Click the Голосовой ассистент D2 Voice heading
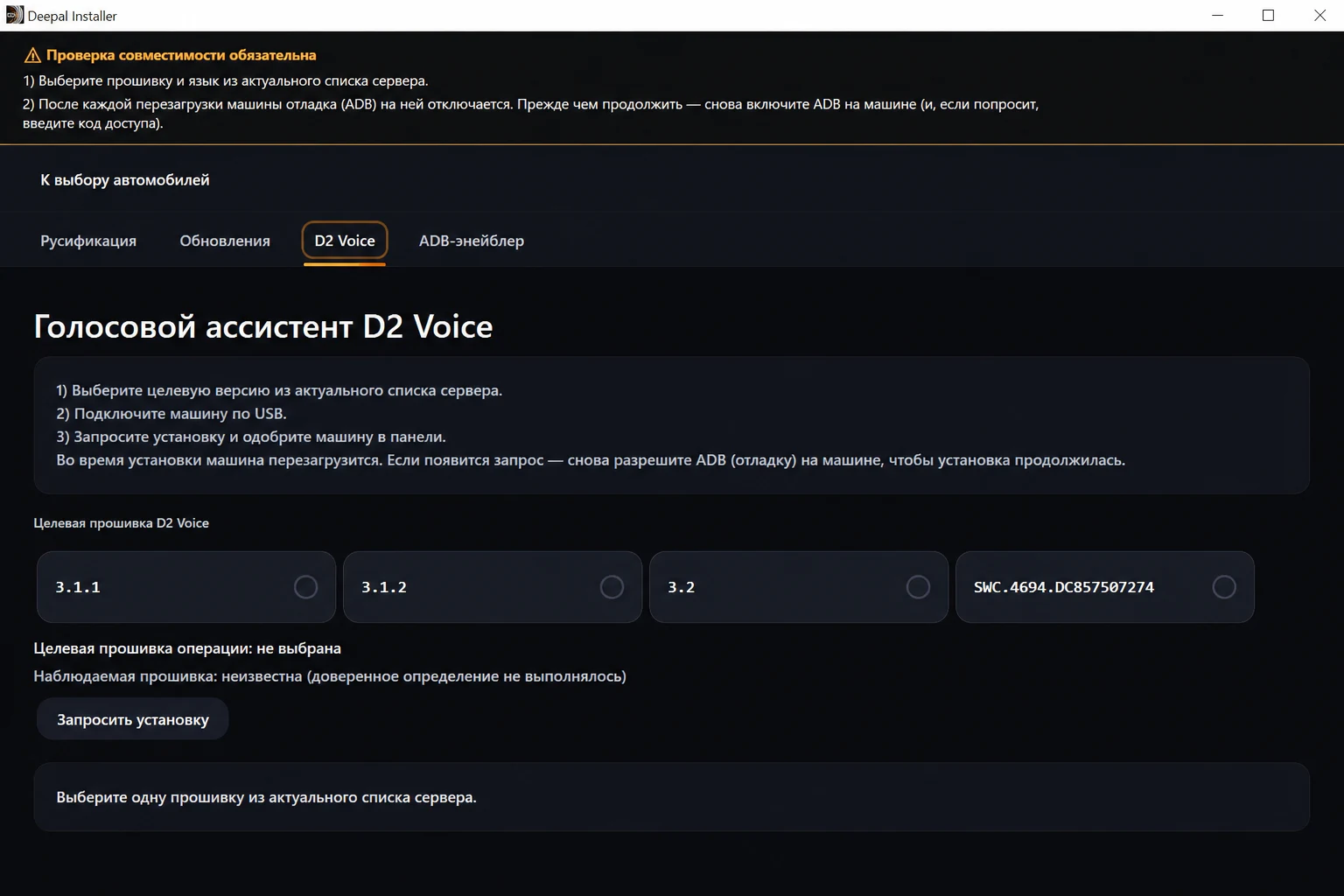Screen dimensions: 1344x896 263,326
